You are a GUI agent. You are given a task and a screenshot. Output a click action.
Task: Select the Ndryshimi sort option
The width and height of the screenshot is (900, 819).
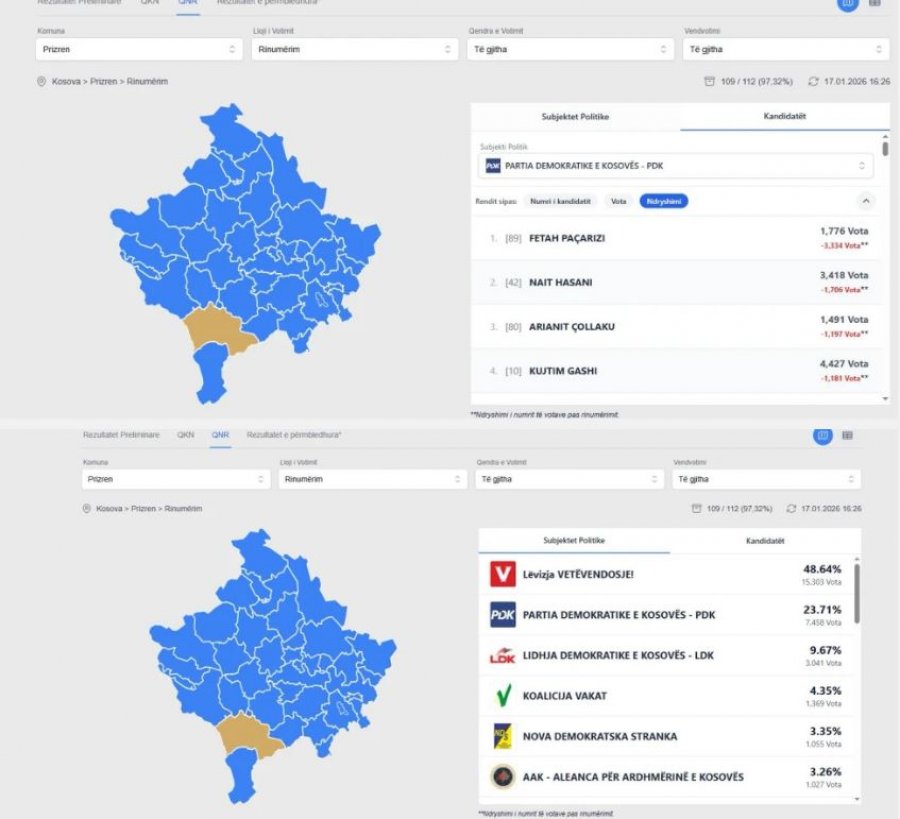(x=664, y=201)
